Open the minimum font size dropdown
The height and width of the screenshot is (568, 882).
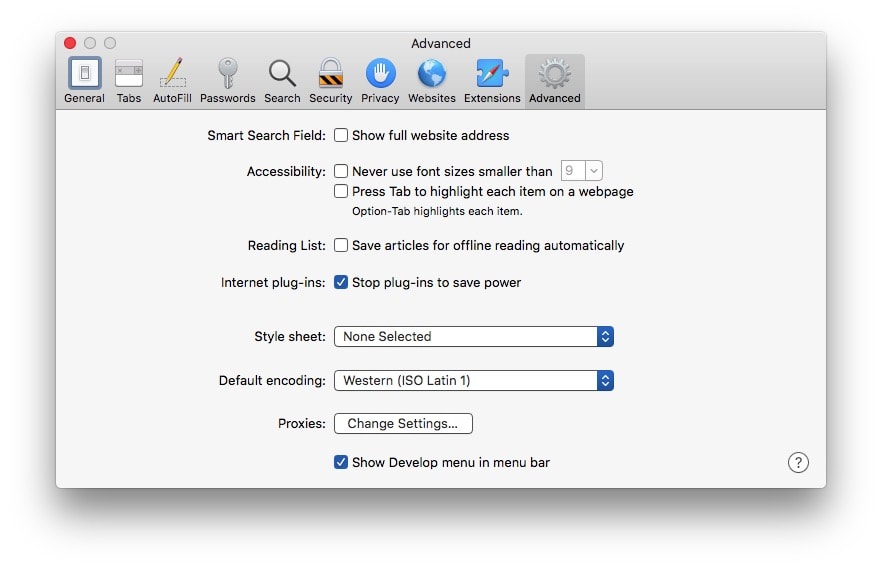[x=582, y=171]
